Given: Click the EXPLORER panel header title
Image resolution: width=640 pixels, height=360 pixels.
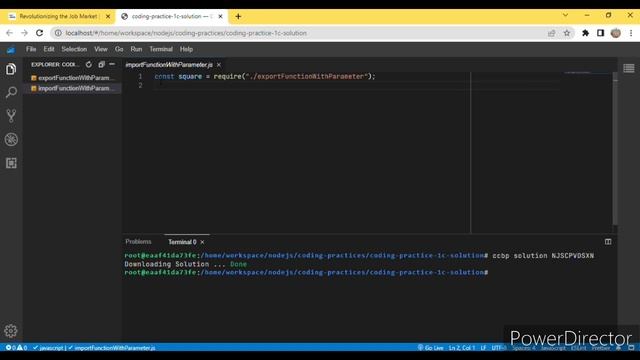Looking at the screenshot, I should pyautogui.click(x=55, y=64).
